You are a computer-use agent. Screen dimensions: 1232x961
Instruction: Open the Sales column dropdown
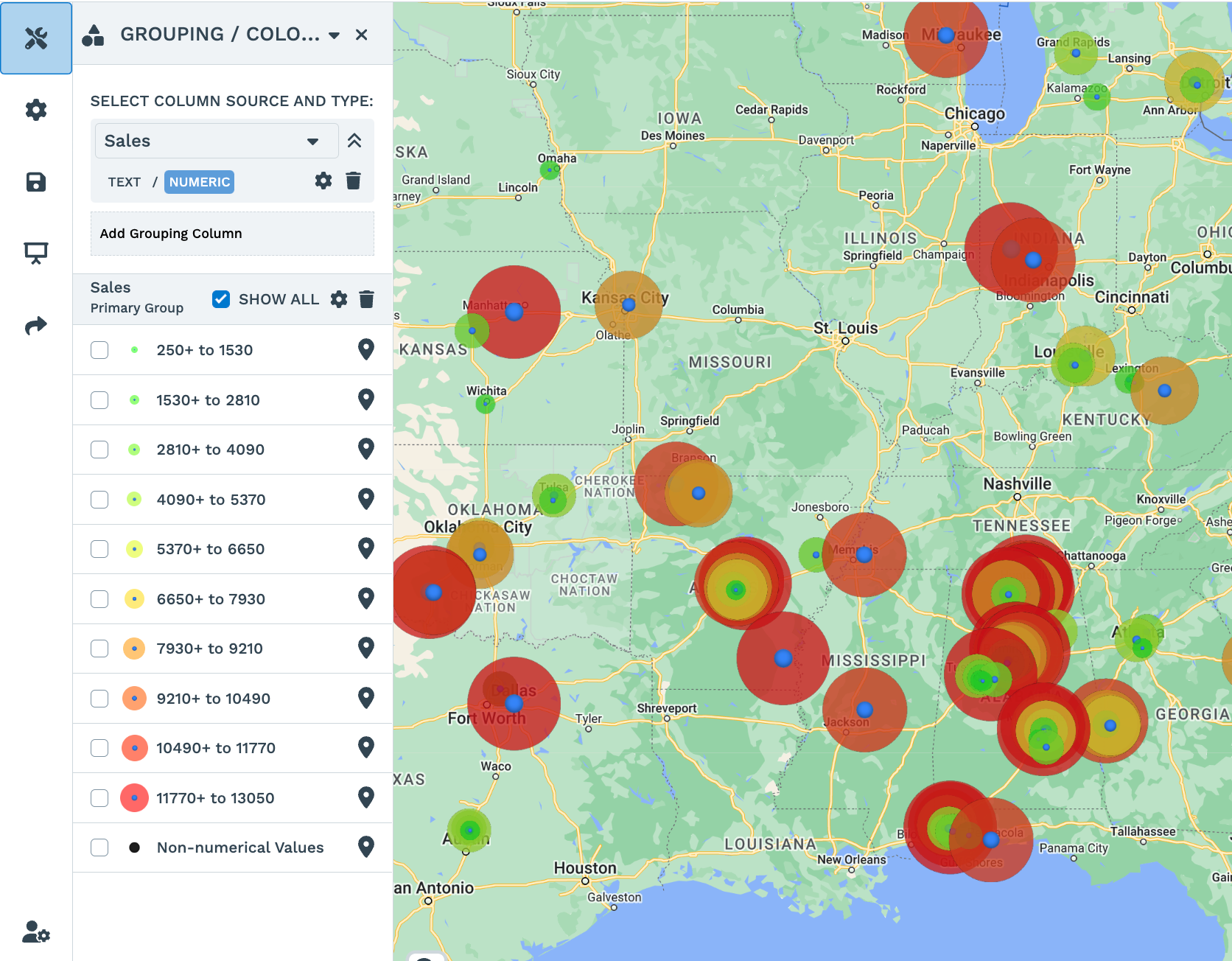tap(216, 141)
